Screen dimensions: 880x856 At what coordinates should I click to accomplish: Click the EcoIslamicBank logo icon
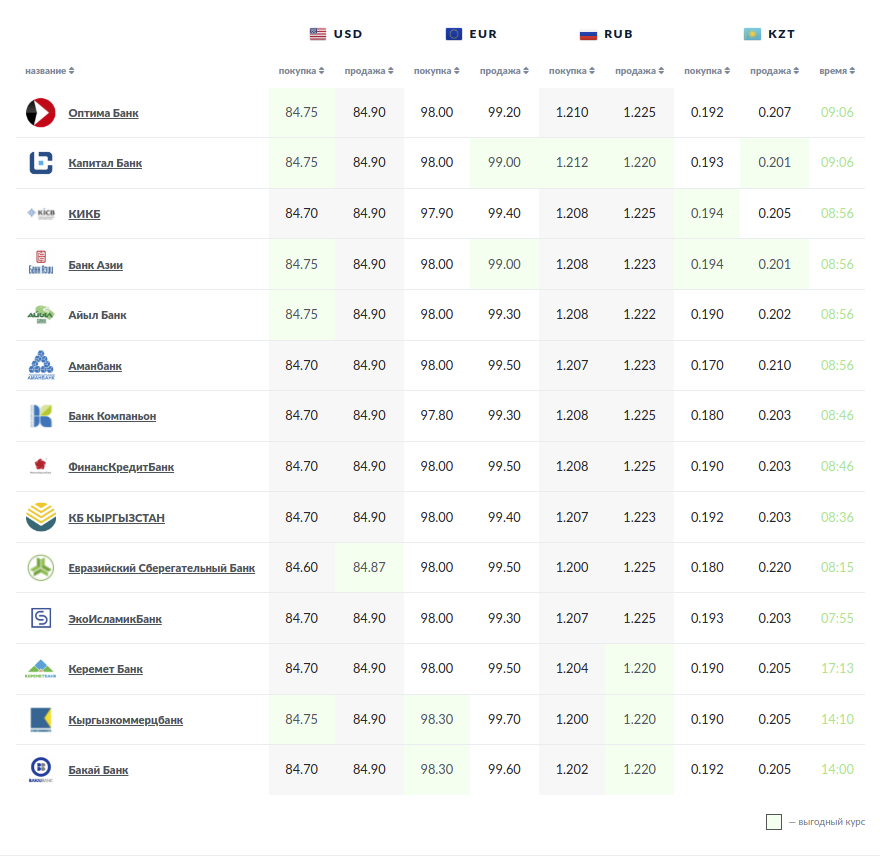[x=40, y=619]
